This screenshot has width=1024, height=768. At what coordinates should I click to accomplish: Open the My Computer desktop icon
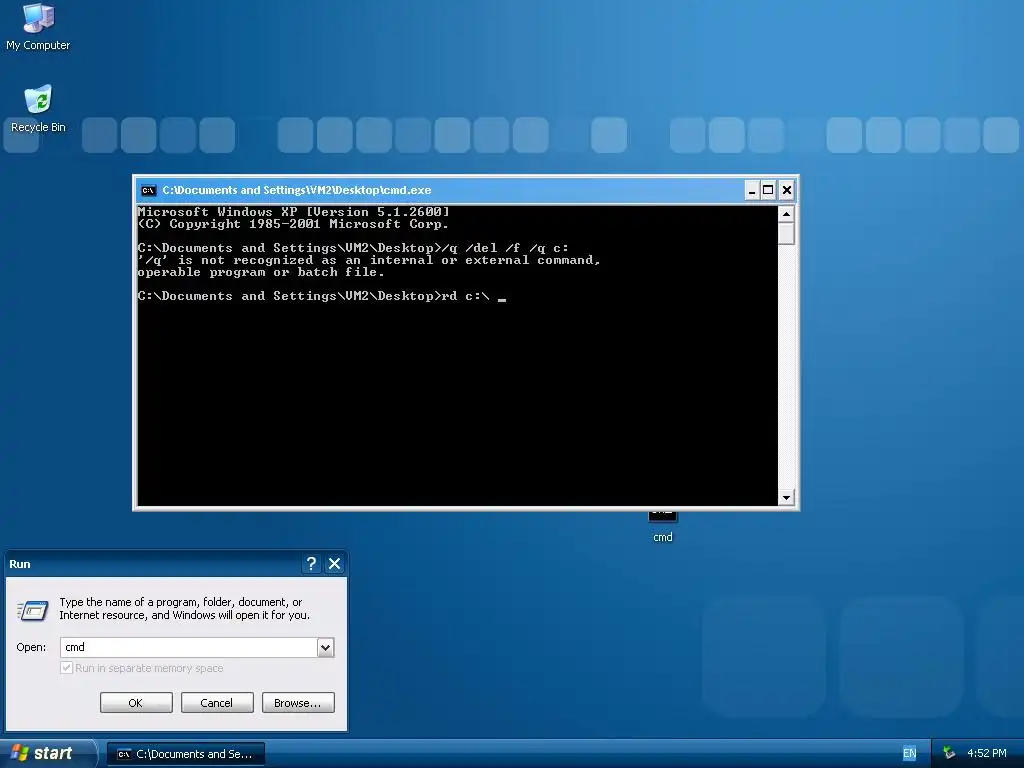pyautogui.click(x=38, y=27)
